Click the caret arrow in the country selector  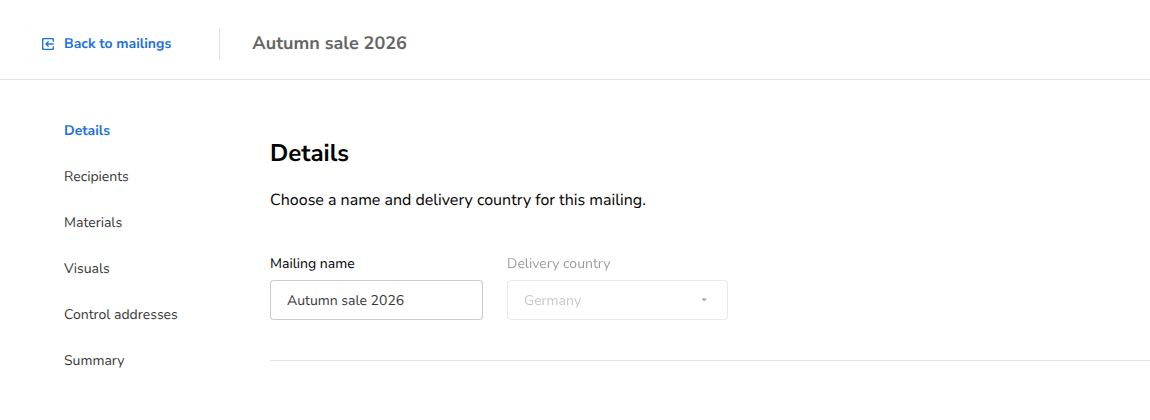pos(703,300)
